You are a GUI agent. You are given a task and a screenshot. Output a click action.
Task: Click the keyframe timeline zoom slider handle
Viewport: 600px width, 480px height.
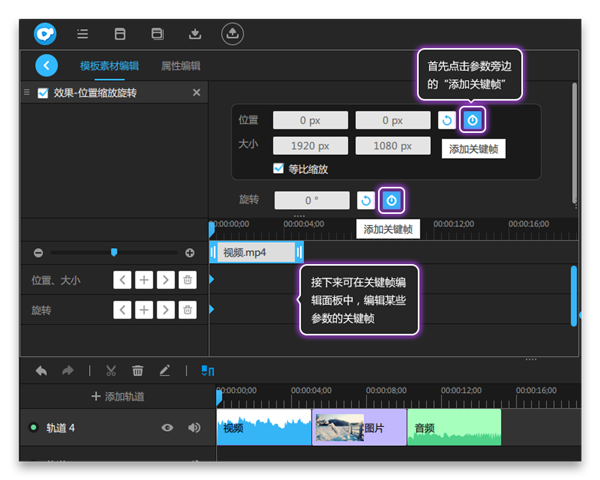(114, 252)
